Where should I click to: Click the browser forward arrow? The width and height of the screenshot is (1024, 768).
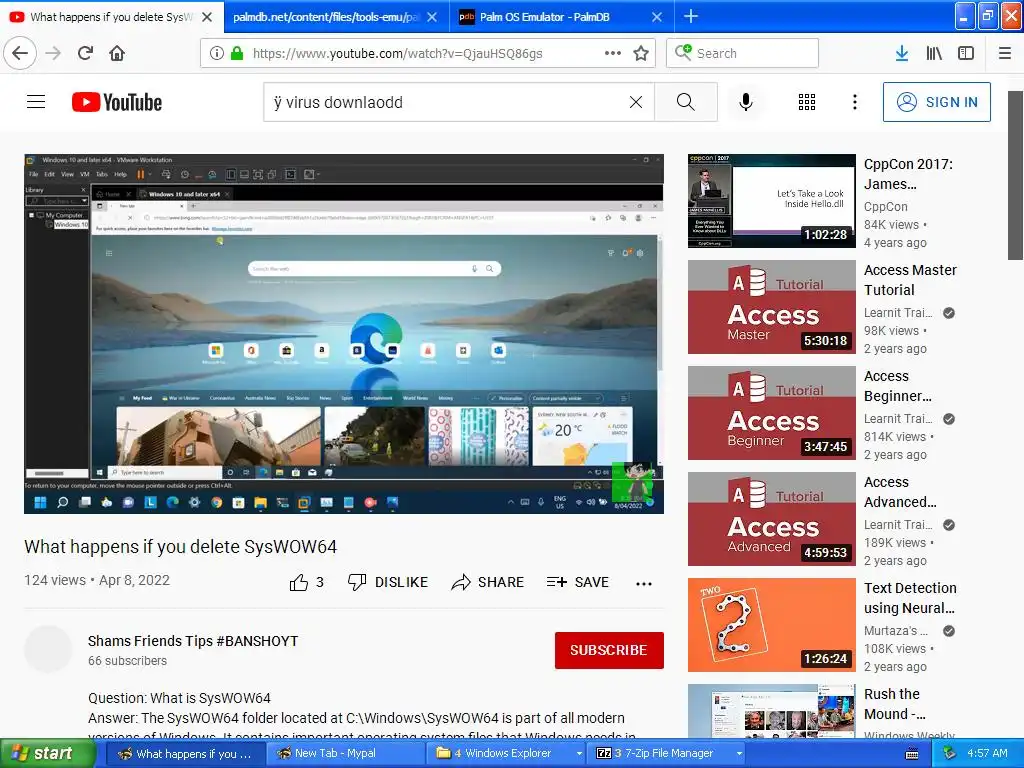tap(54, 53)
